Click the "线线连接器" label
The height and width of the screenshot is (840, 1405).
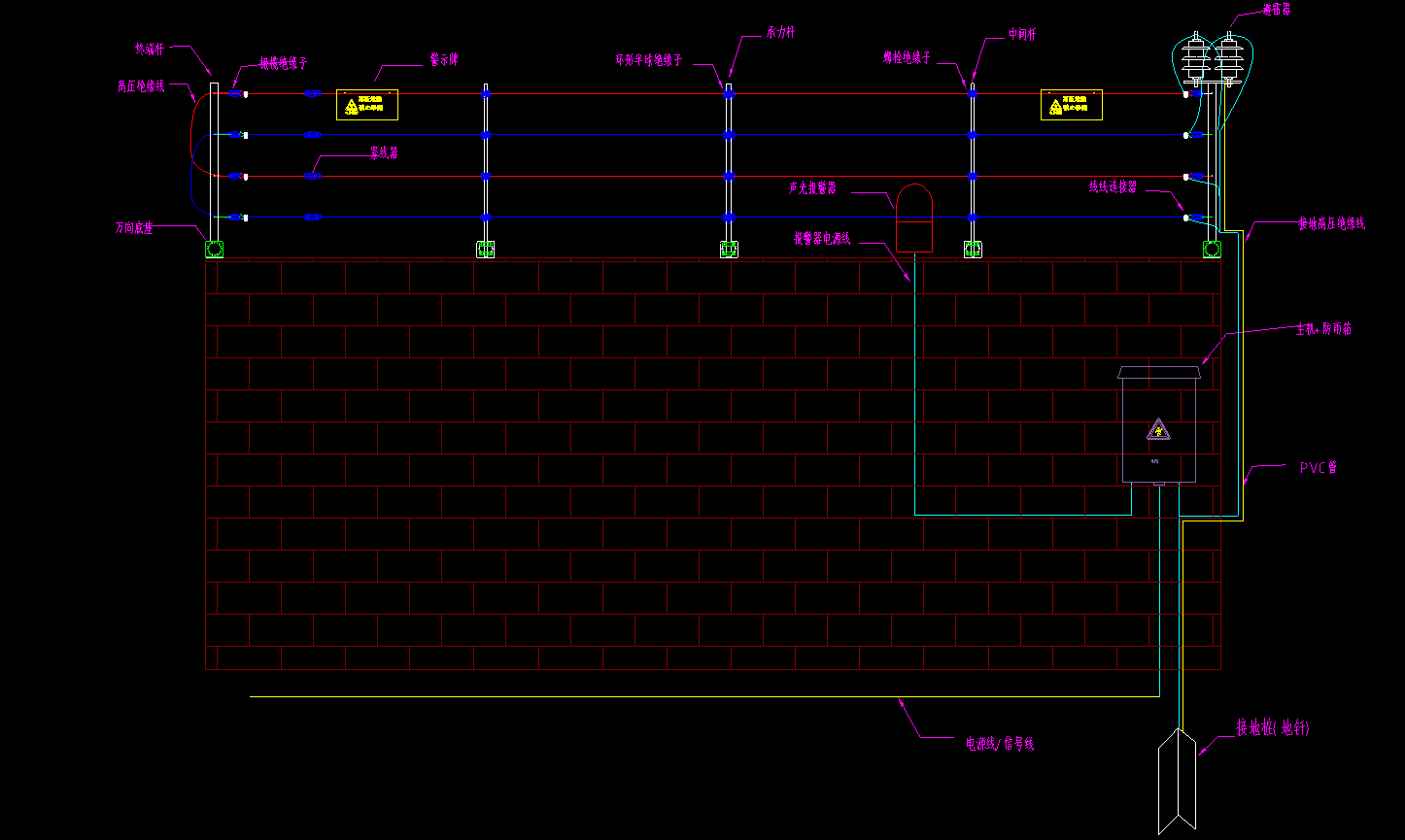coord(1113,186)
